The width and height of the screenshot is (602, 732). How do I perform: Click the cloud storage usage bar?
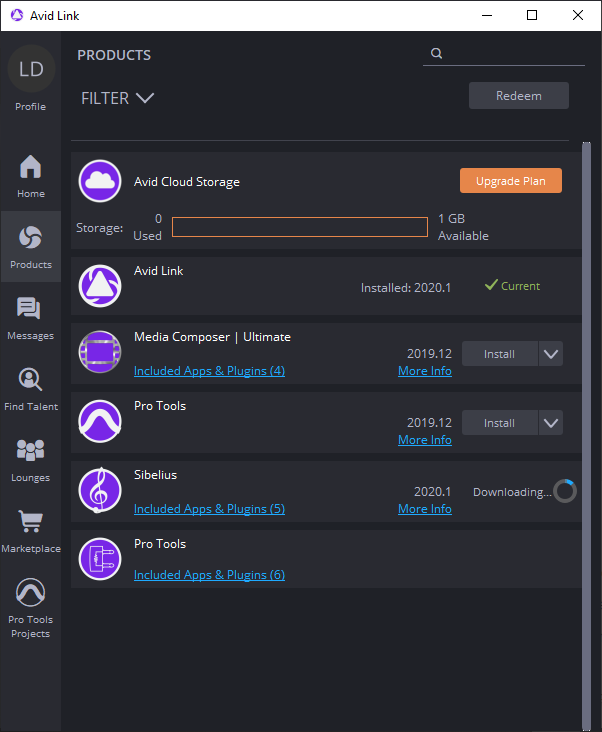(x=300, y=227)
